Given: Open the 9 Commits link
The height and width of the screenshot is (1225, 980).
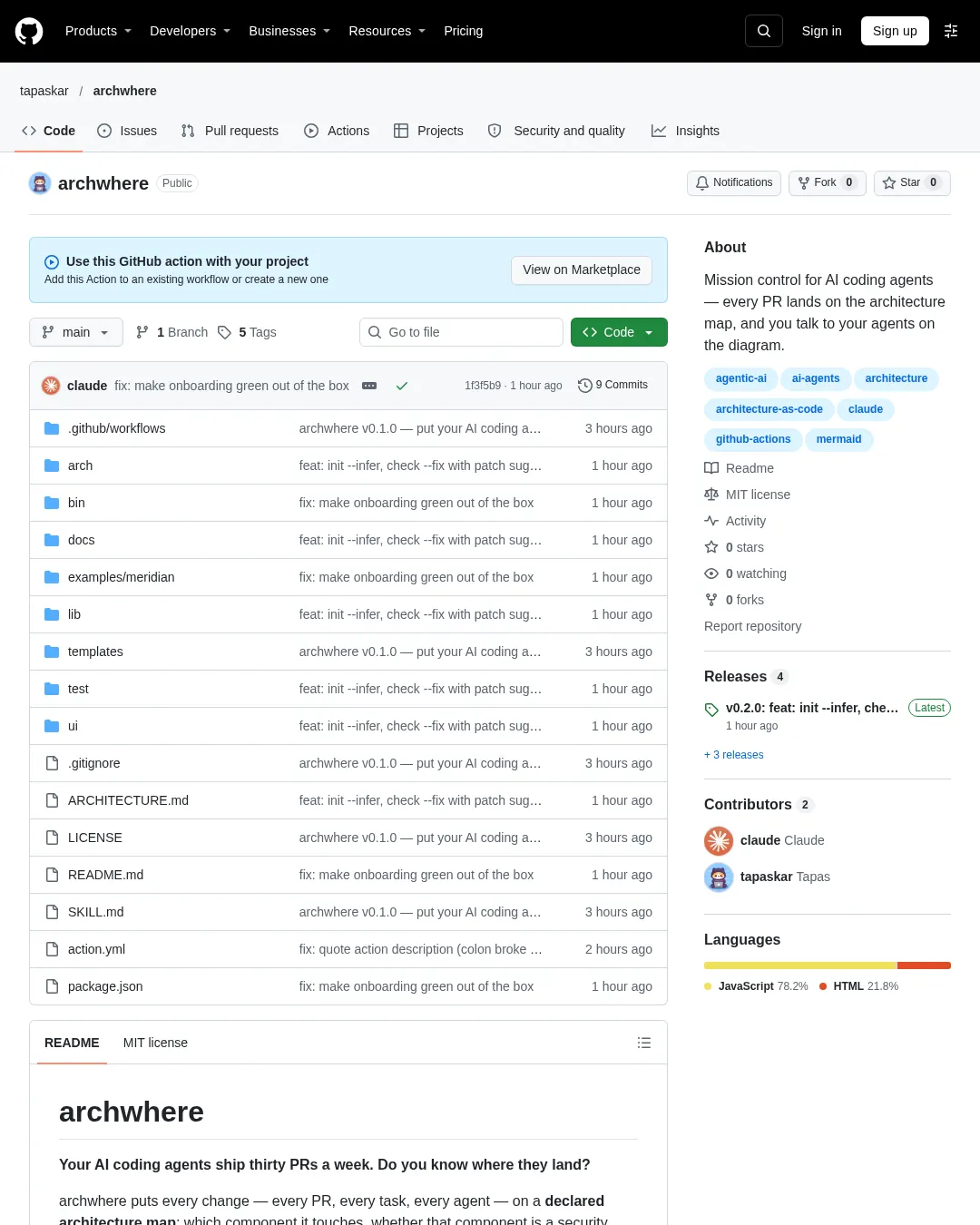Looking at the screenshot, I should [613, 386].
